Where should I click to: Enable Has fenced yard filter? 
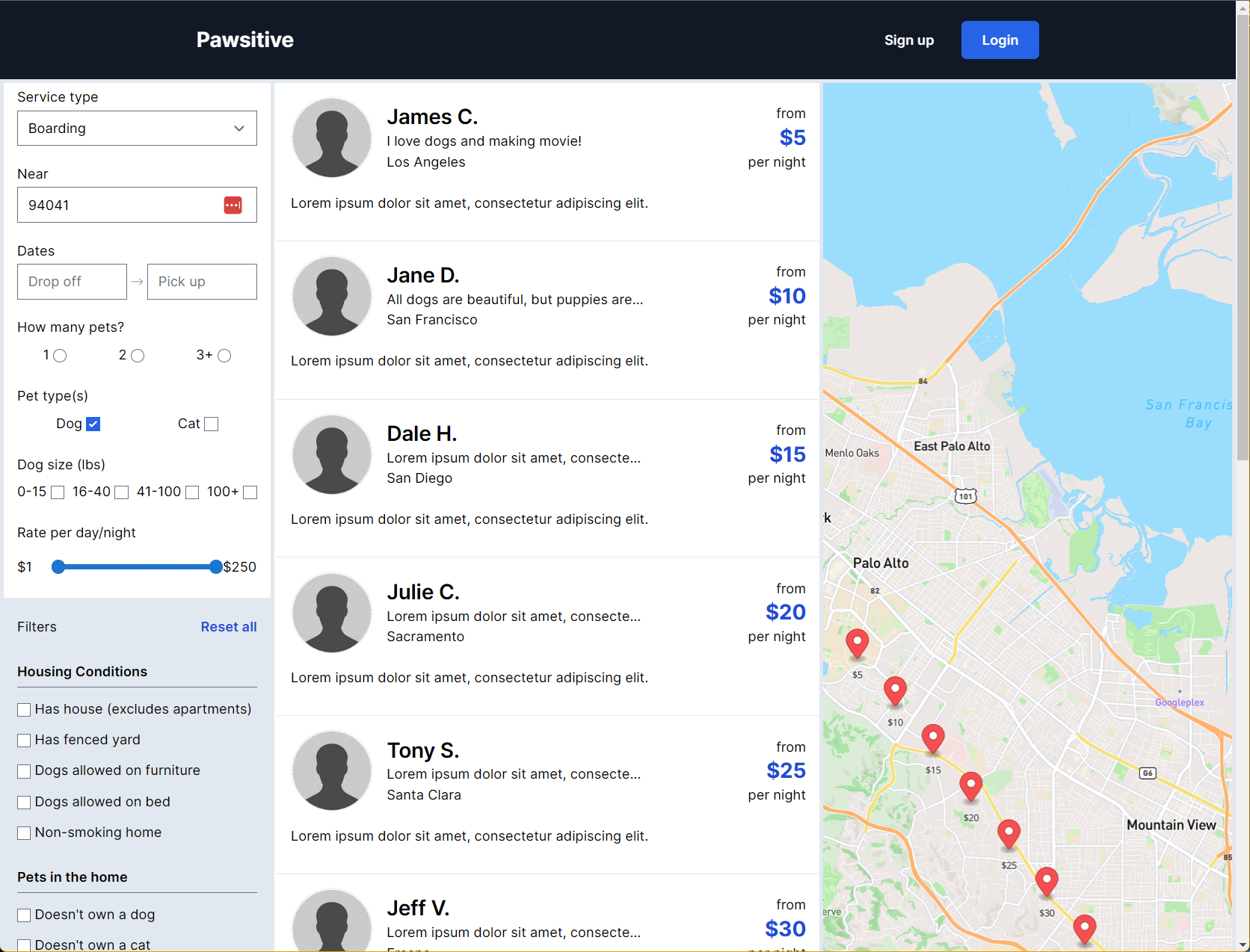click(x=24, y=741)
